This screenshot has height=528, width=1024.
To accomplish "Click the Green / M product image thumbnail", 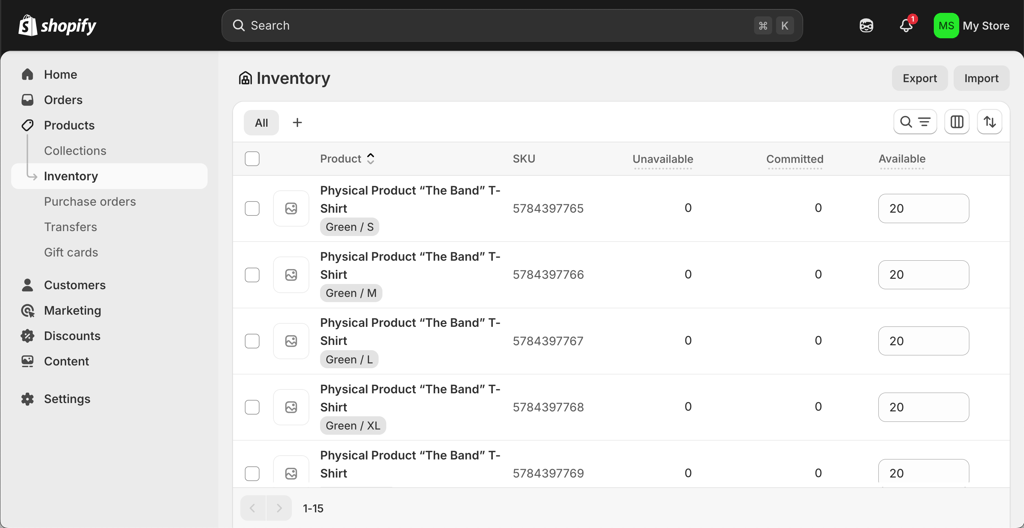I will 291,275.
